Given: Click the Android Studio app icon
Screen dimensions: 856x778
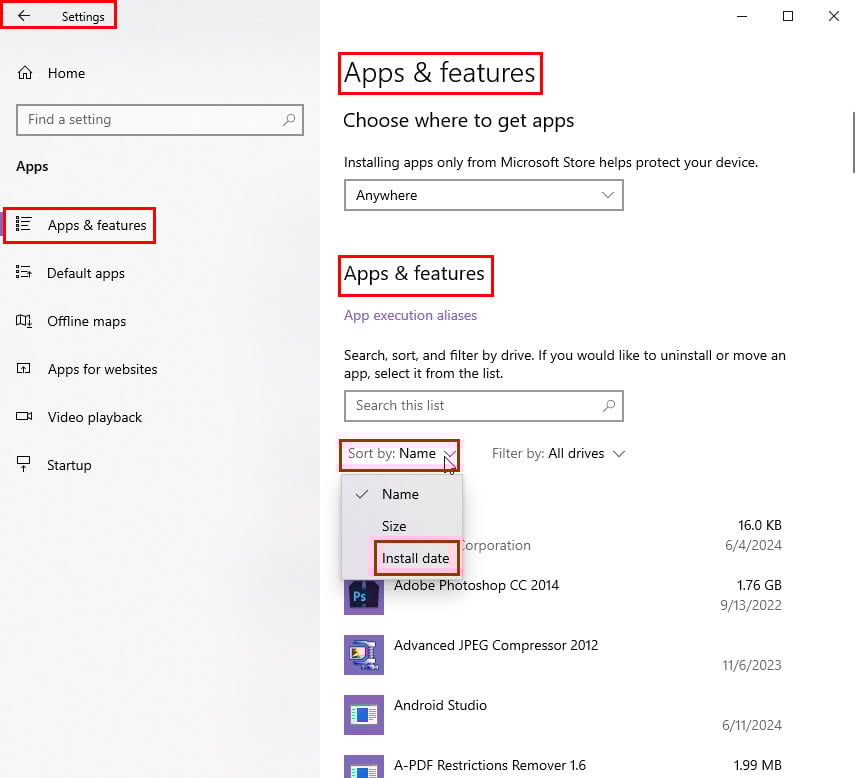Looking at the screenshot, I should coord(364,715).
